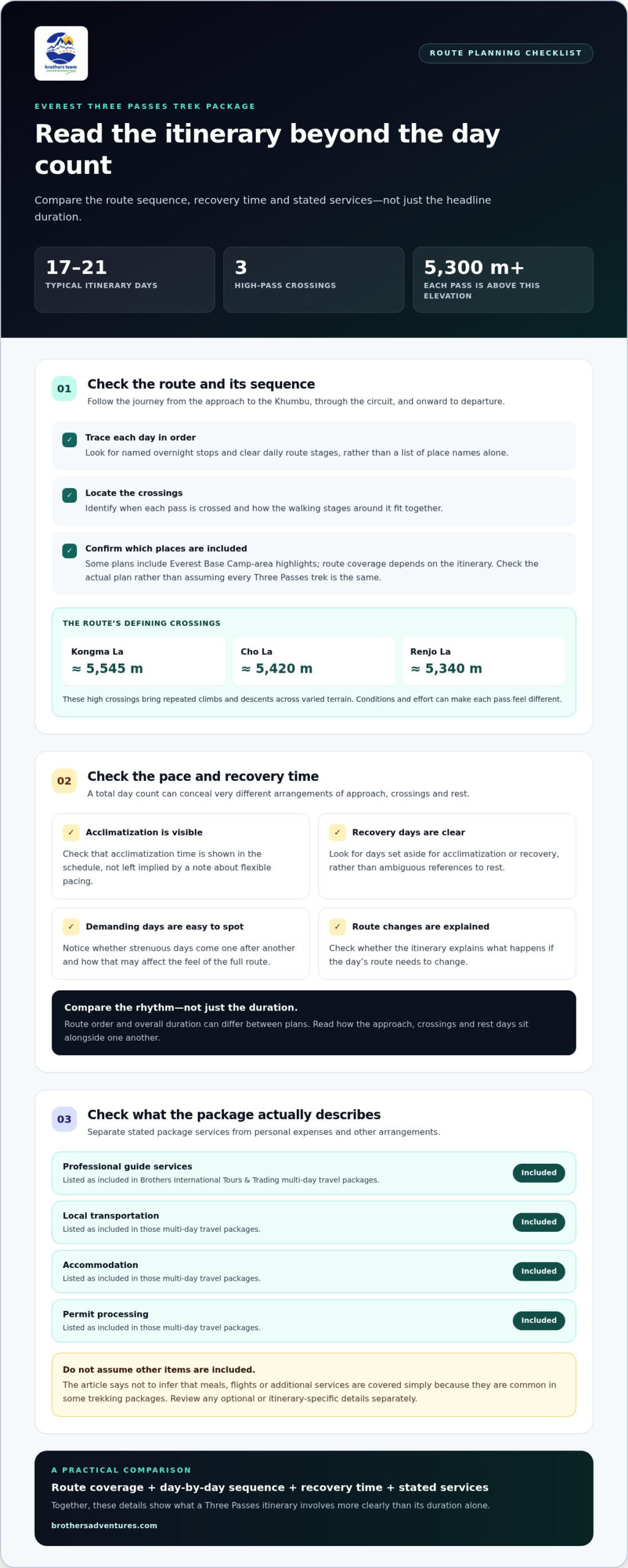The height and width of the screenshot is (1568, 628).
Task: Click the Brothers Team logo
Action: [61, 53]
